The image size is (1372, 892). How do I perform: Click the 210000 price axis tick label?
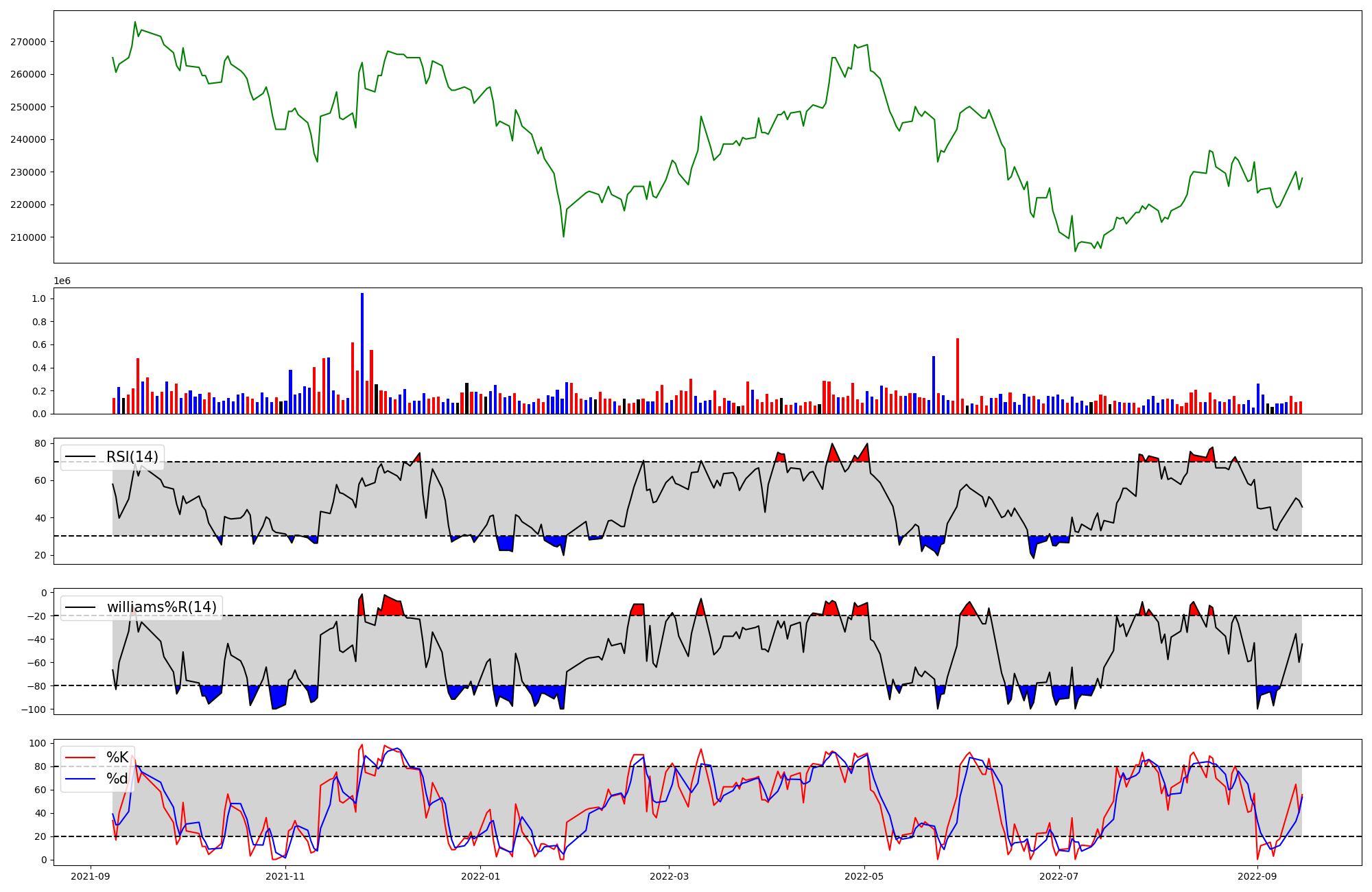pyautogui.click(x=28, y=237)
